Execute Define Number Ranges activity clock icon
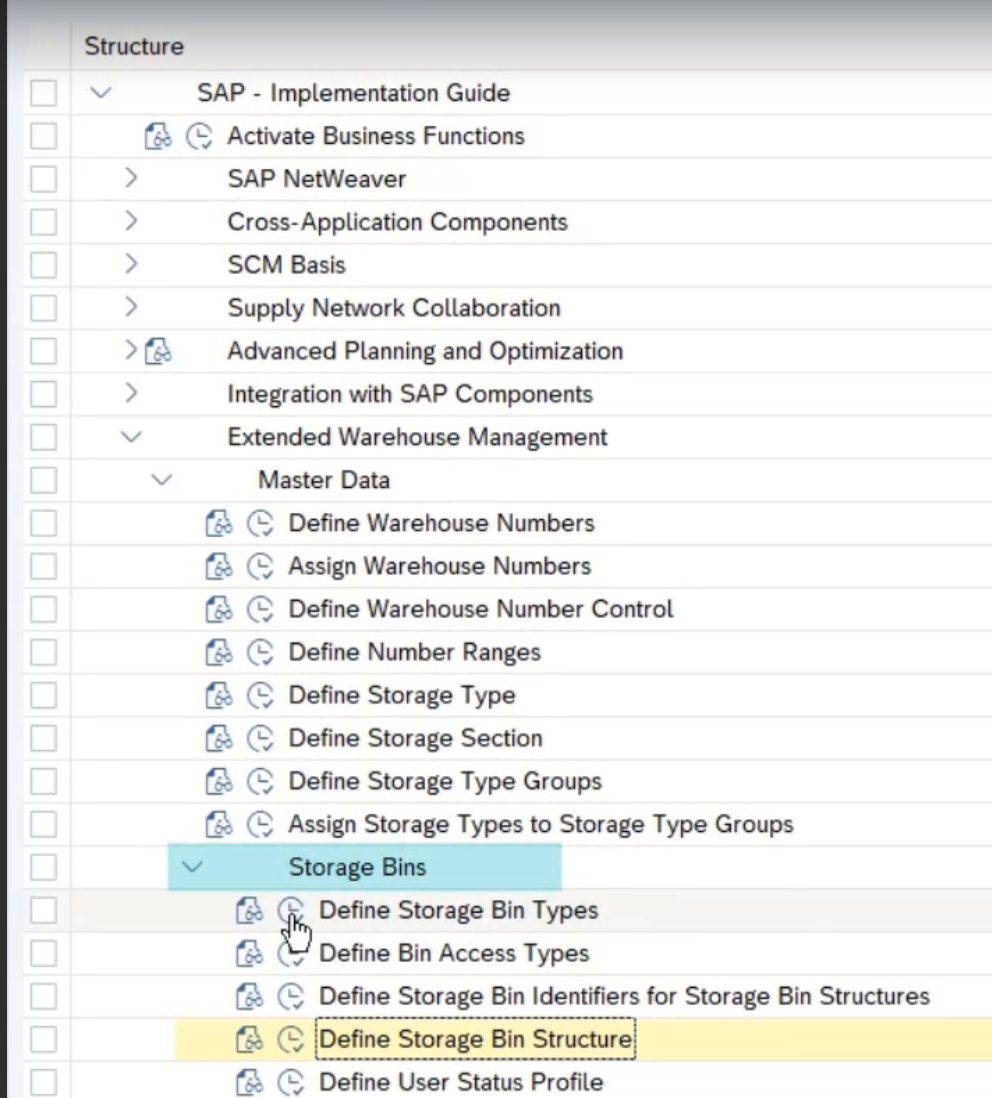This screenshot has width=992, height=1098. pos(260,652)
